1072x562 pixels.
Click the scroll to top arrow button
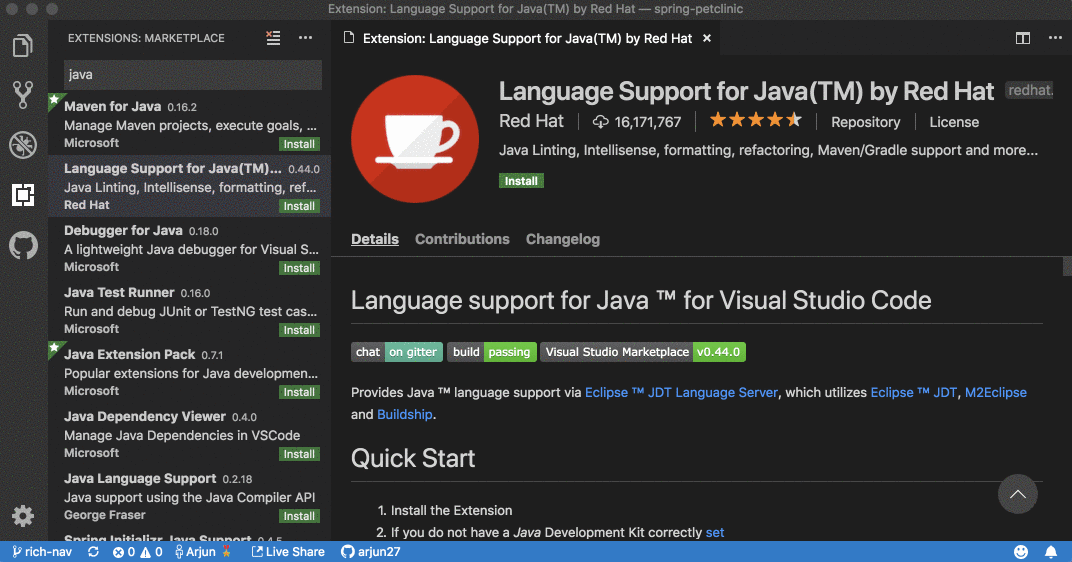(x=1017, y=494)
